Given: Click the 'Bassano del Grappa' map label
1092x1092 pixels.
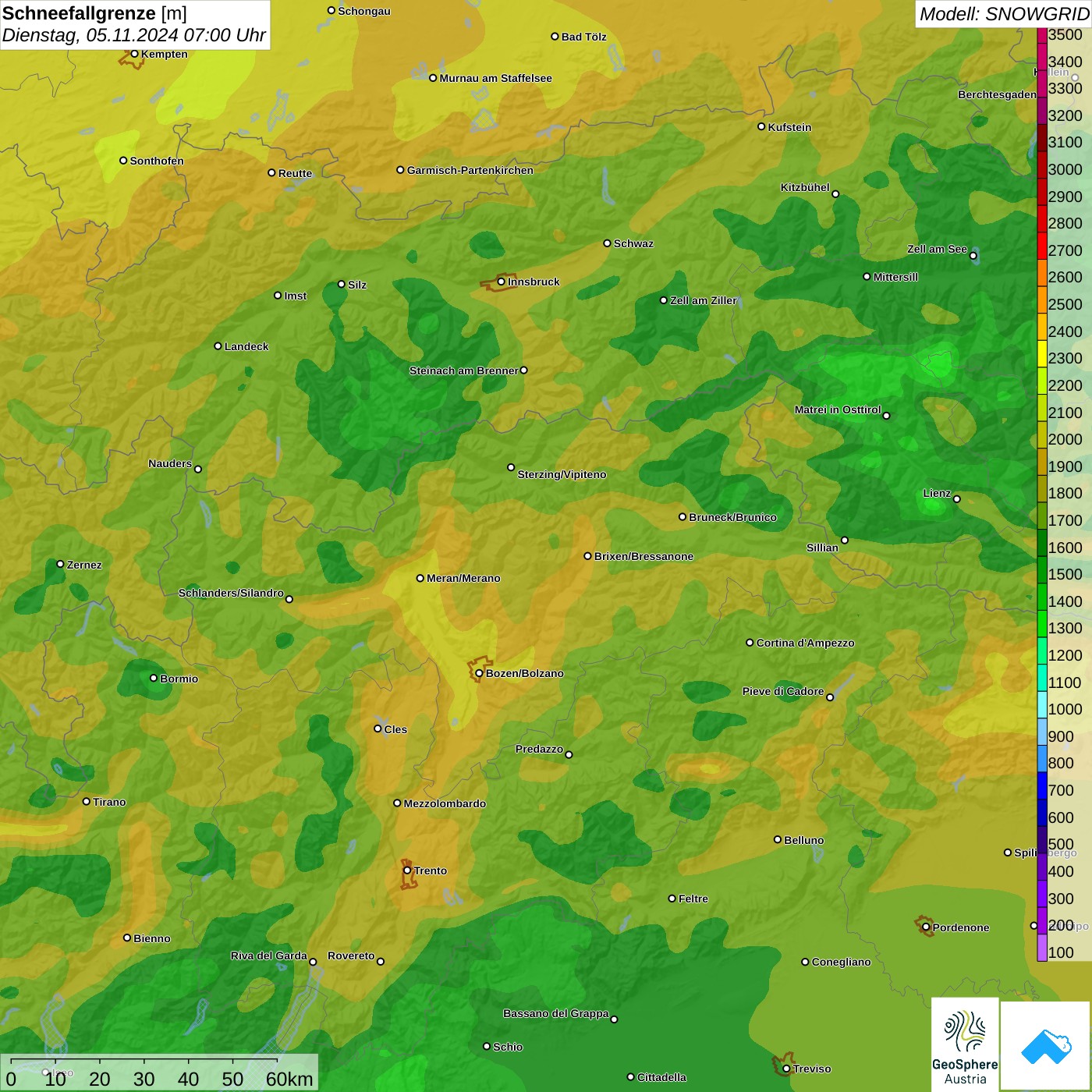Looking at the screenshot, I should [556, 1013].
